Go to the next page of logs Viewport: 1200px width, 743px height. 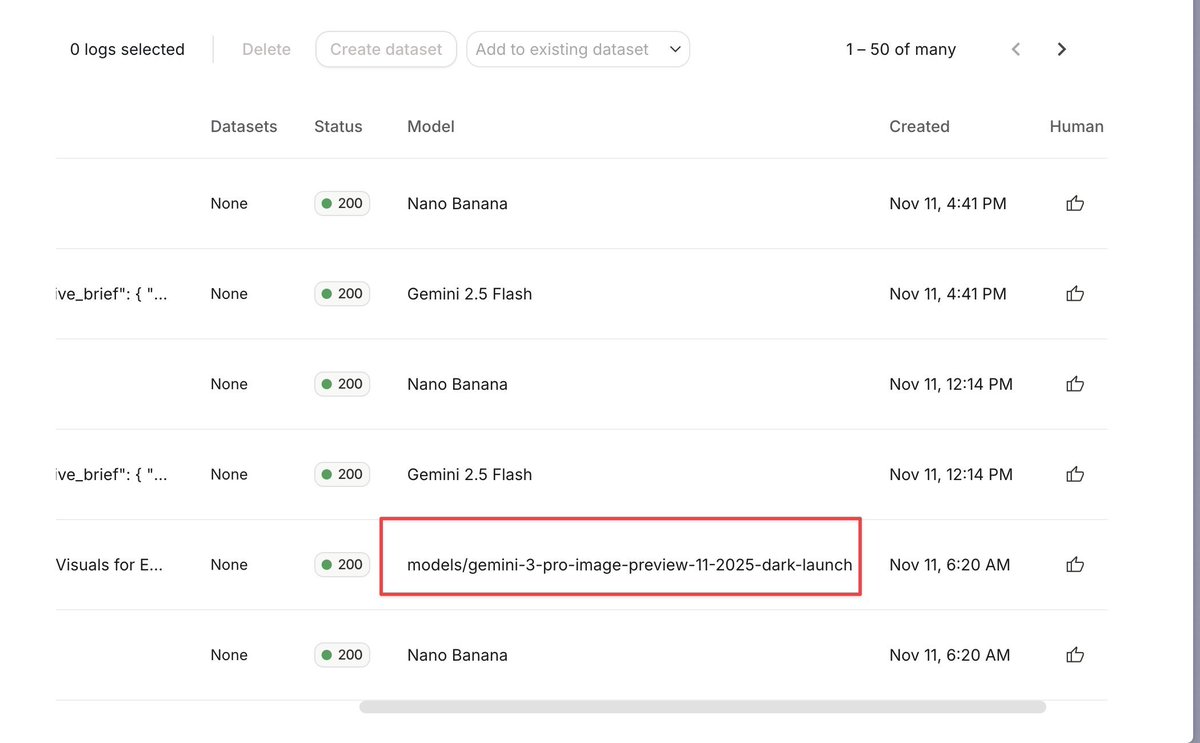(1061, 48)
